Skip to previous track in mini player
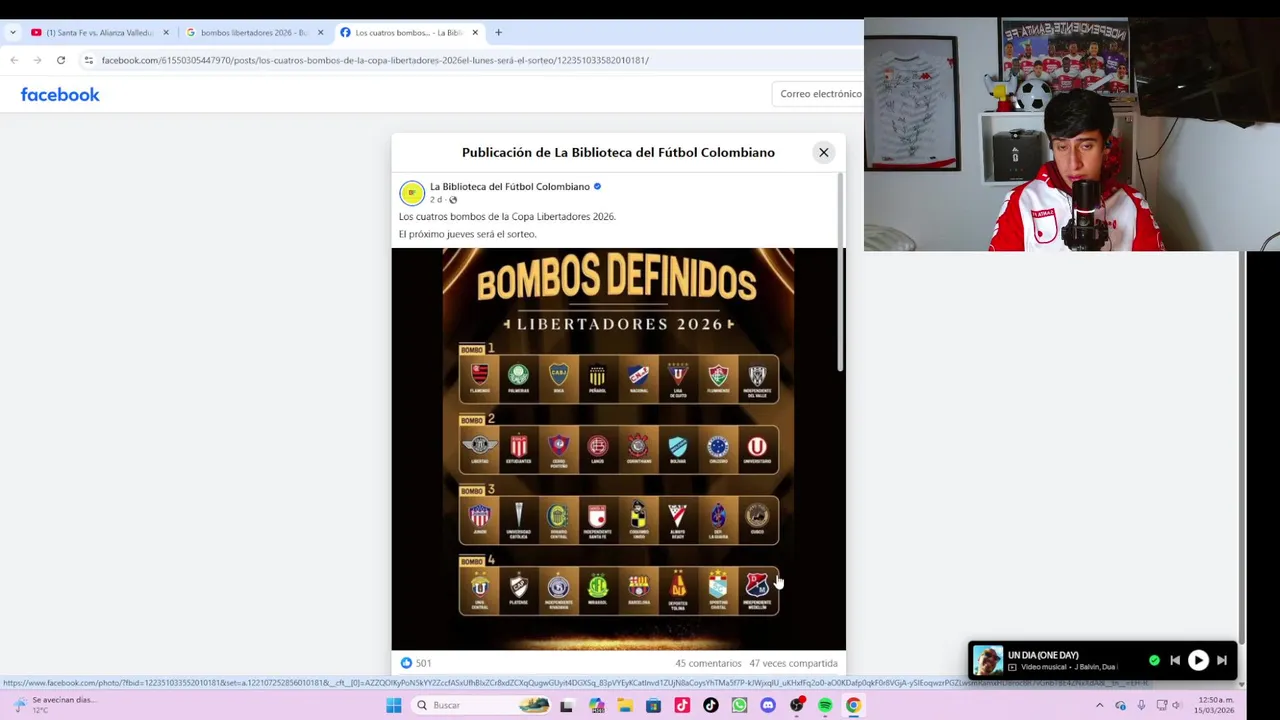 1175,661
